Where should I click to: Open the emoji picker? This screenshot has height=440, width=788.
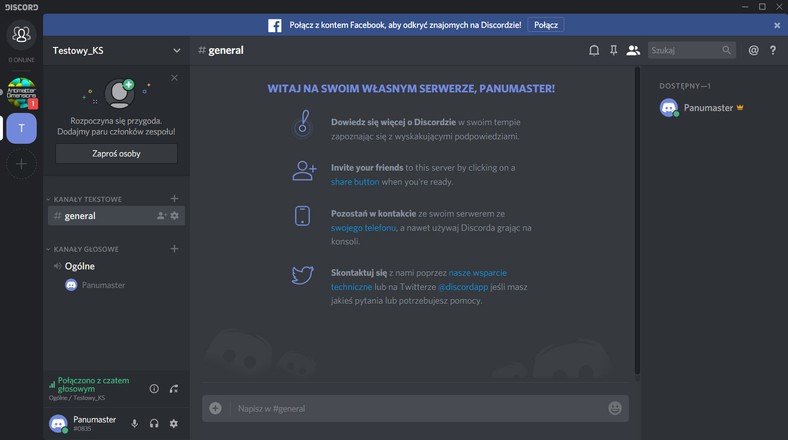(615, 408)
